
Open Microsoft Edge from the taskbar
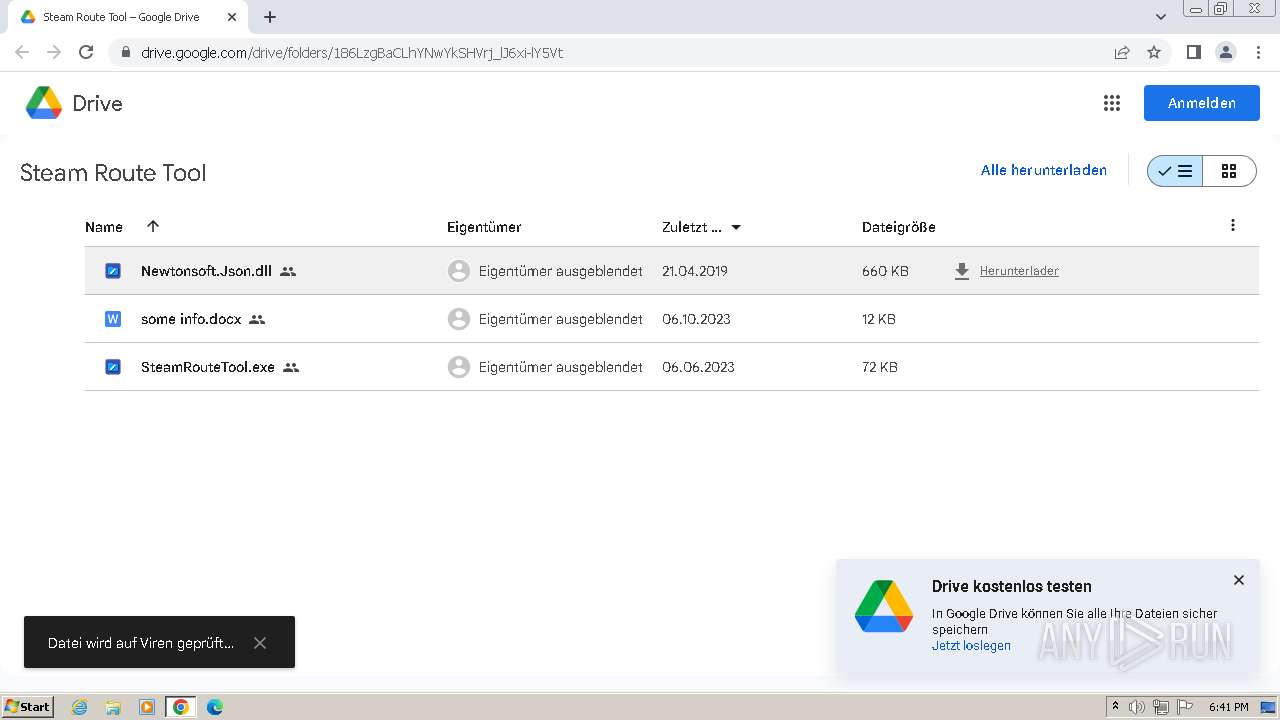coord(215,707)
